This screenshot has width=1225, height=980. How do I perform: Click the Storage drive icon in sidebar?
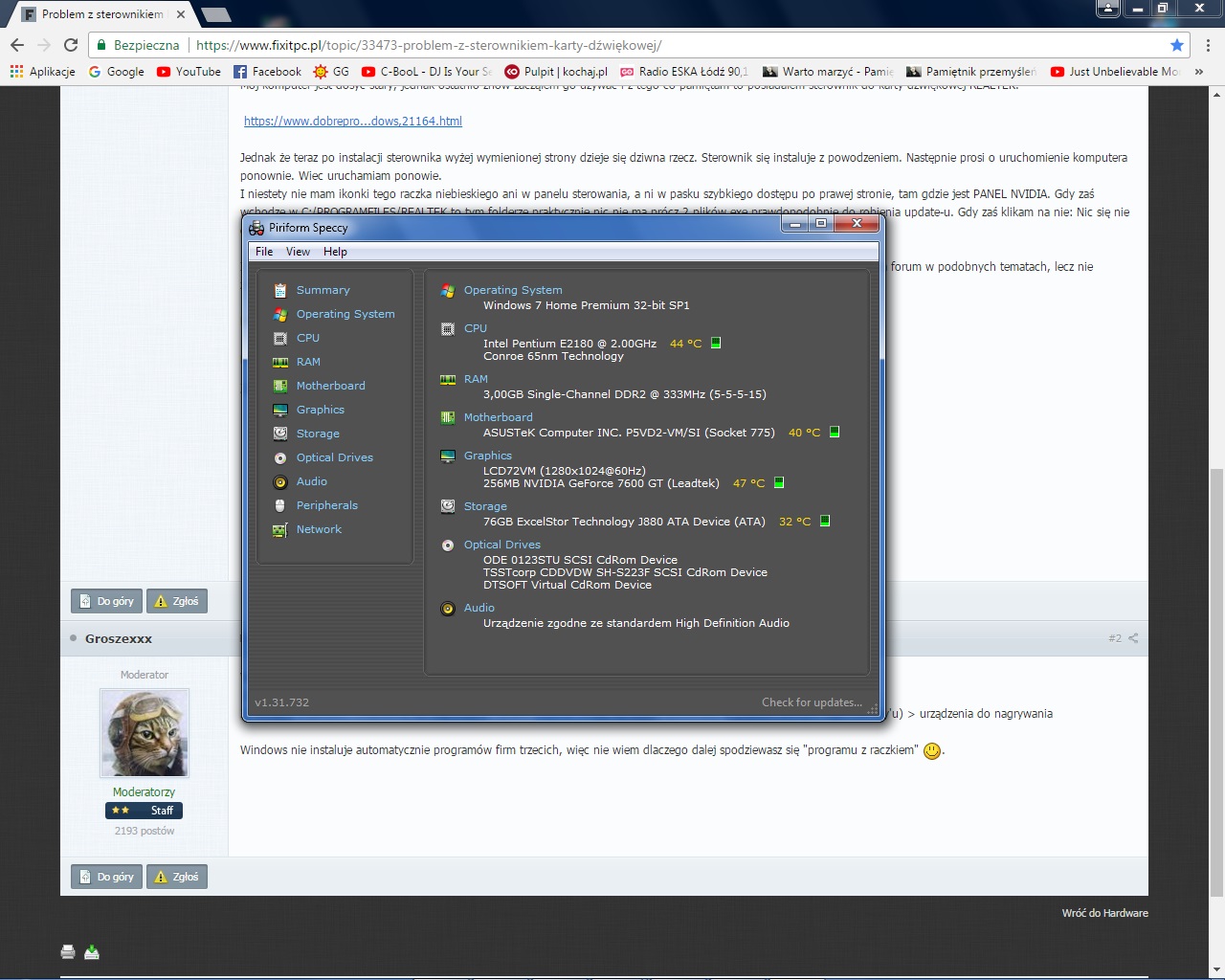point(280,434)
